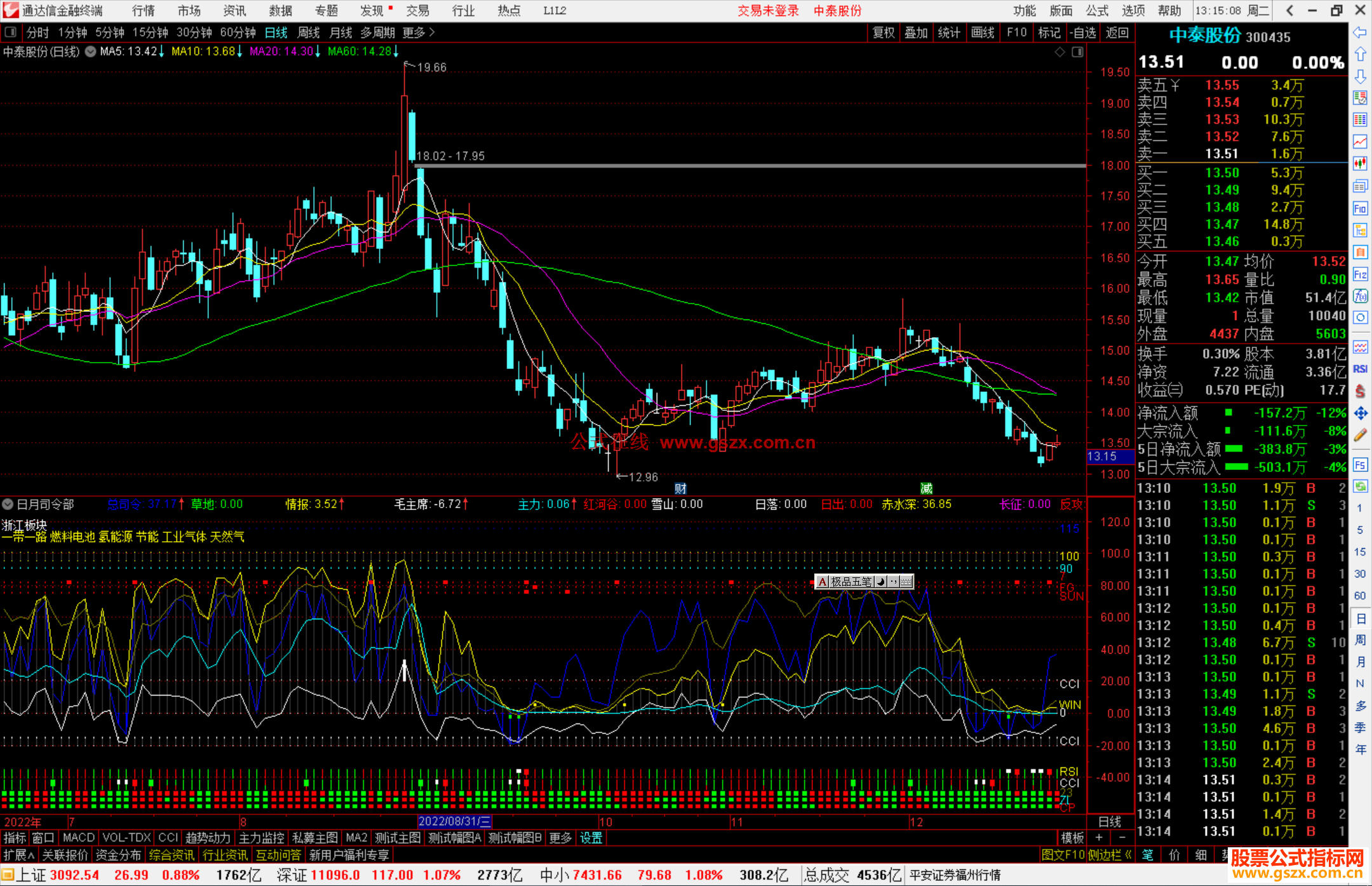Click the small panel icon left of 分时
This screenshot has width=1372, height=886.
[x=10, y=32]
